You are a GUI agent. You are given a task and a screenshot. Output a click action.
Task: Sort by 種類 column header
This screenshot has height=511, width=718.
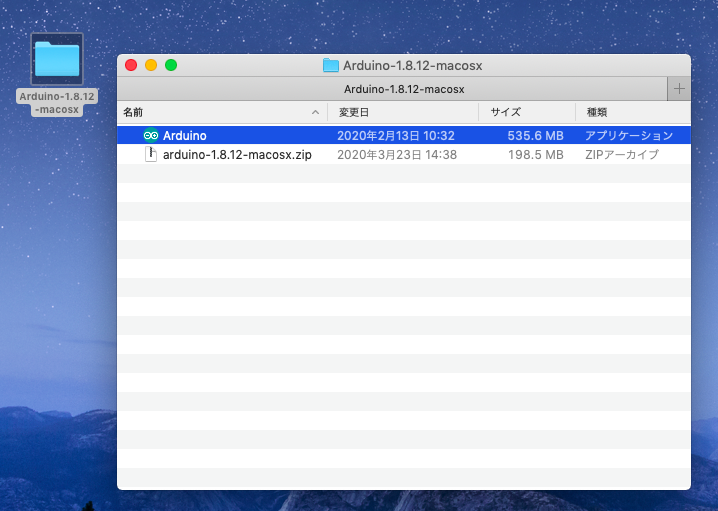pos(633,112)
